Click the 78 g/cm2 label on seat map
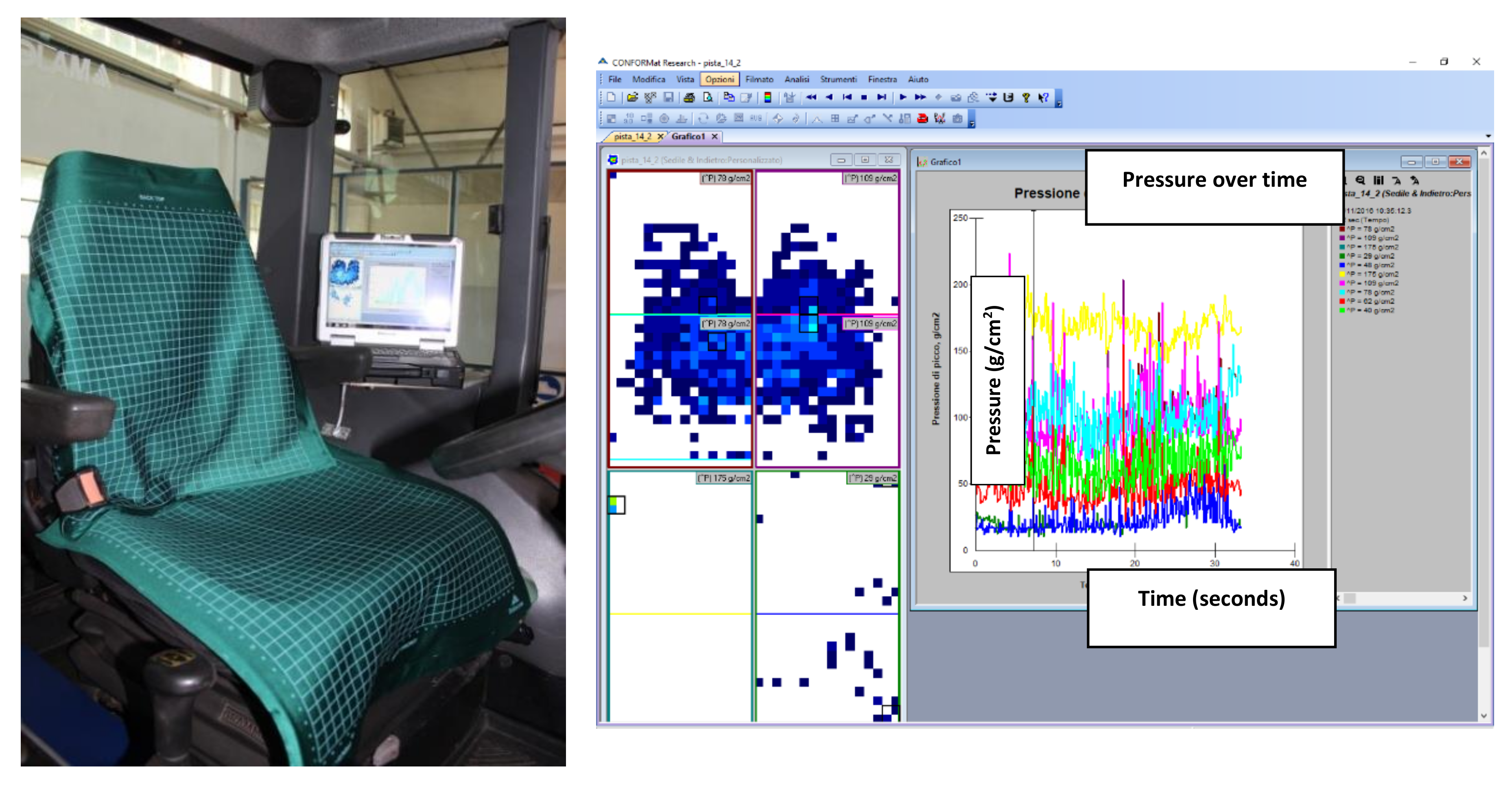1512x786 pixels. (x=725, y=178)
